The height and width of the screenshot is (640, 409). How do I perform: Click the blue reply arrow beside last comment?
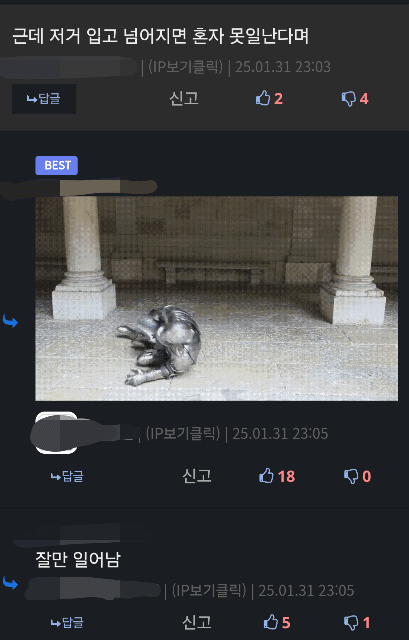tap(10, 583)
